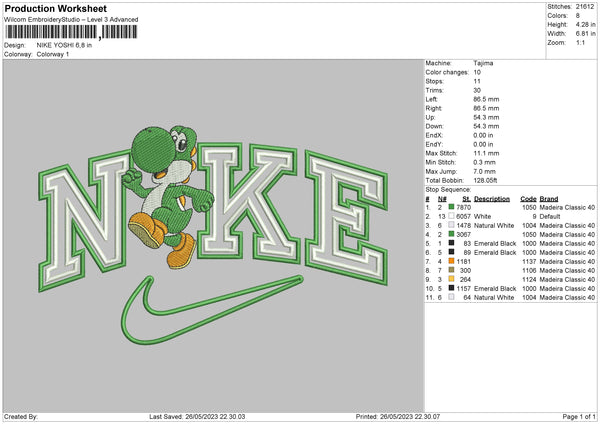
Task: Click the Colors value 8
Action: click(578, 16)
